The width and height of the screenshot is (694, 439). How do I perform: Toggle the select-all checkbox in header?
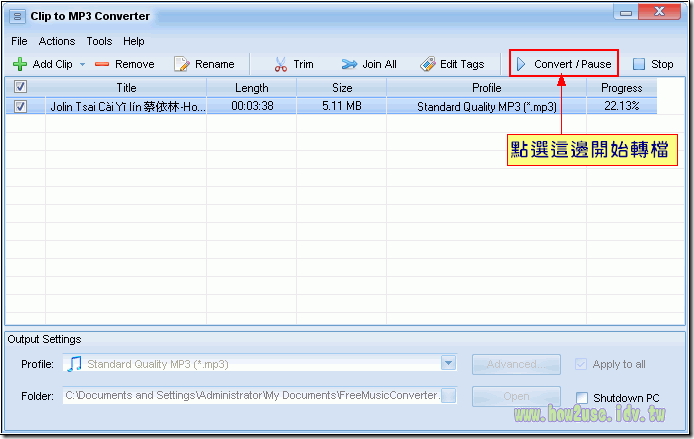pyautogui.click(x=21, y=88)
